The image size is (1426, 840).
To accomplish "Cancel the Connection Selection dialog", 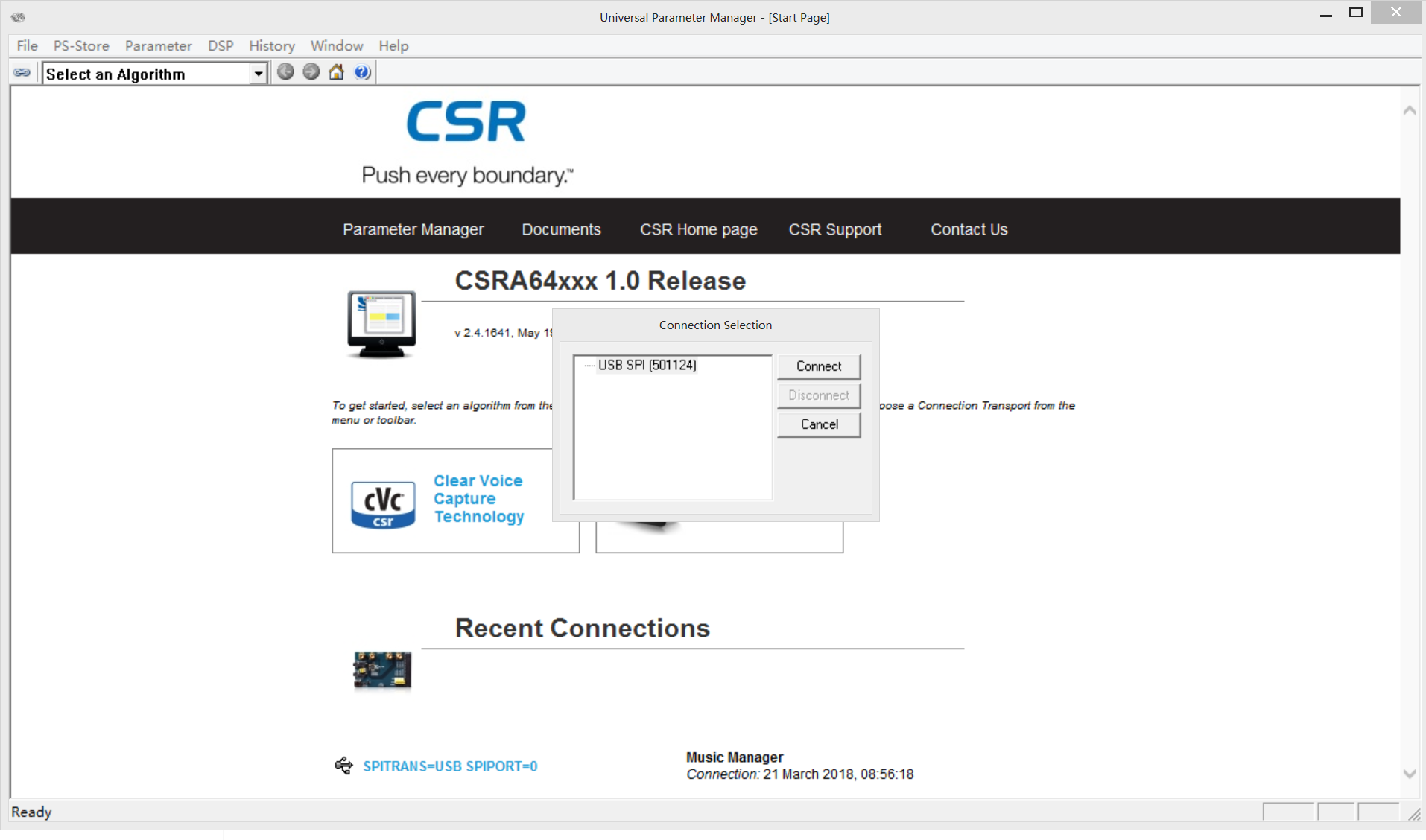I will [819, 424].
